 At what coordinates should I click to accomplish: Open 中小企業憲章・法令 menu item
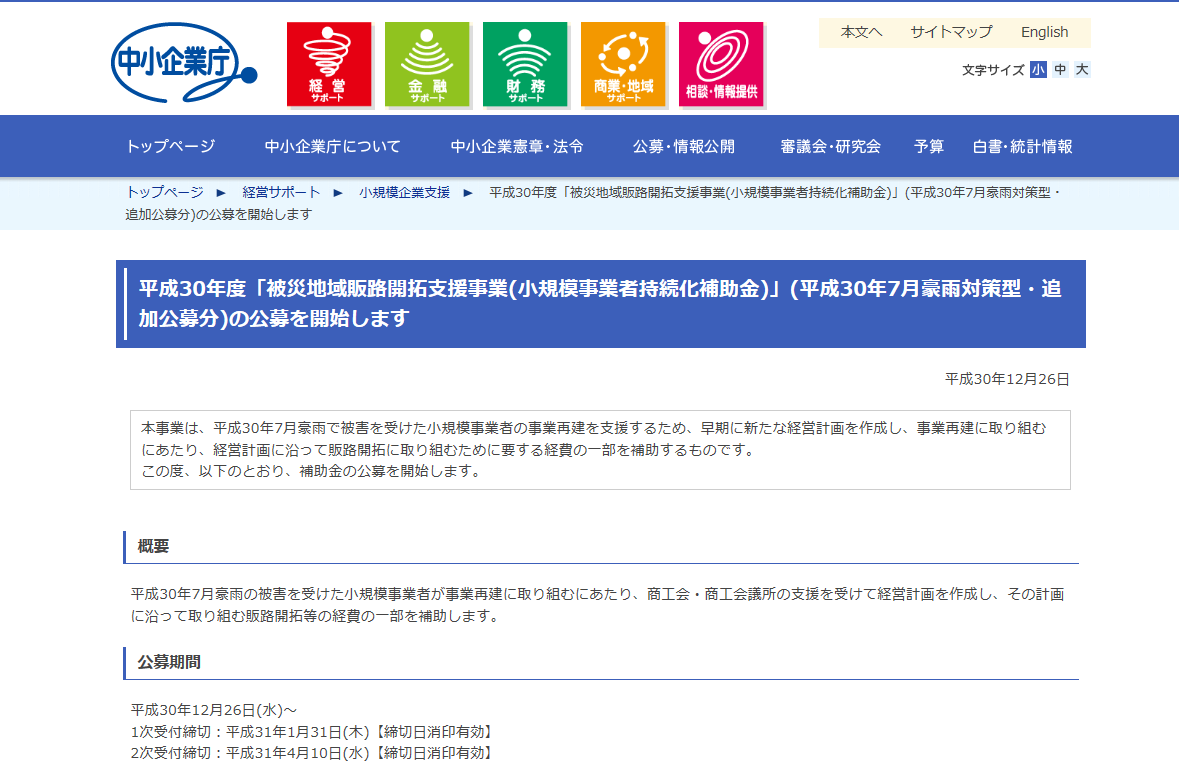(x=517, y=147)
